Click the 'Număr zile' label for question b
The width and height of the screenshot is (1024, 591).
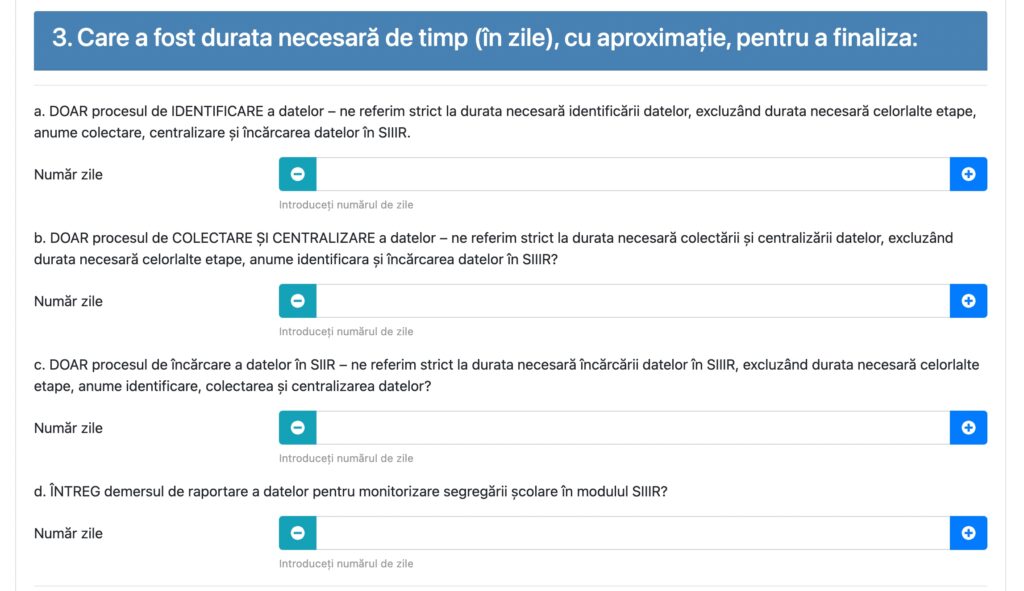click(x=68, y=301)
